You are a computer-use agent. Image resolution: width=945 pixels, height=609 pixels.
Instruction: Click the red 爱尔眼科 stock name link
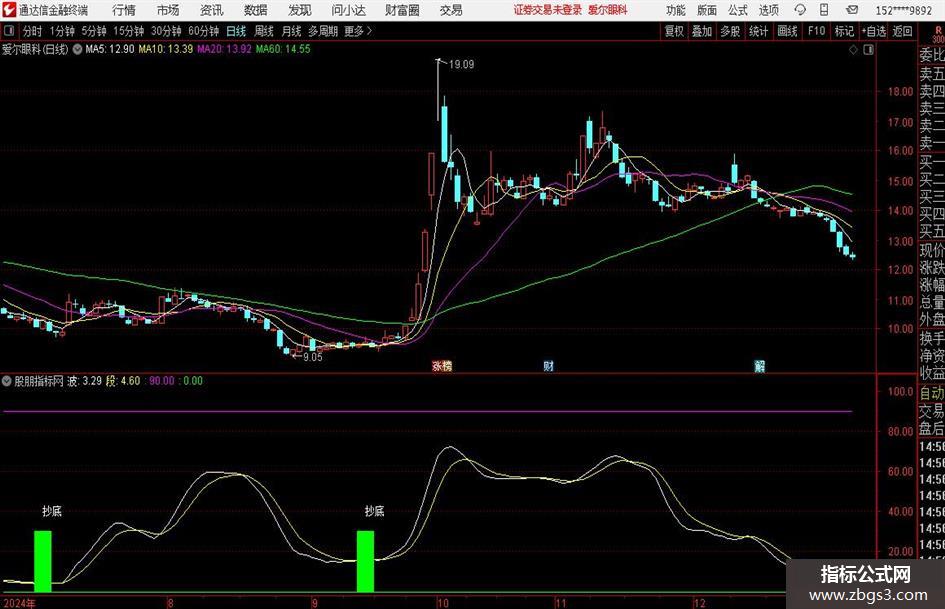click(608, 10)
